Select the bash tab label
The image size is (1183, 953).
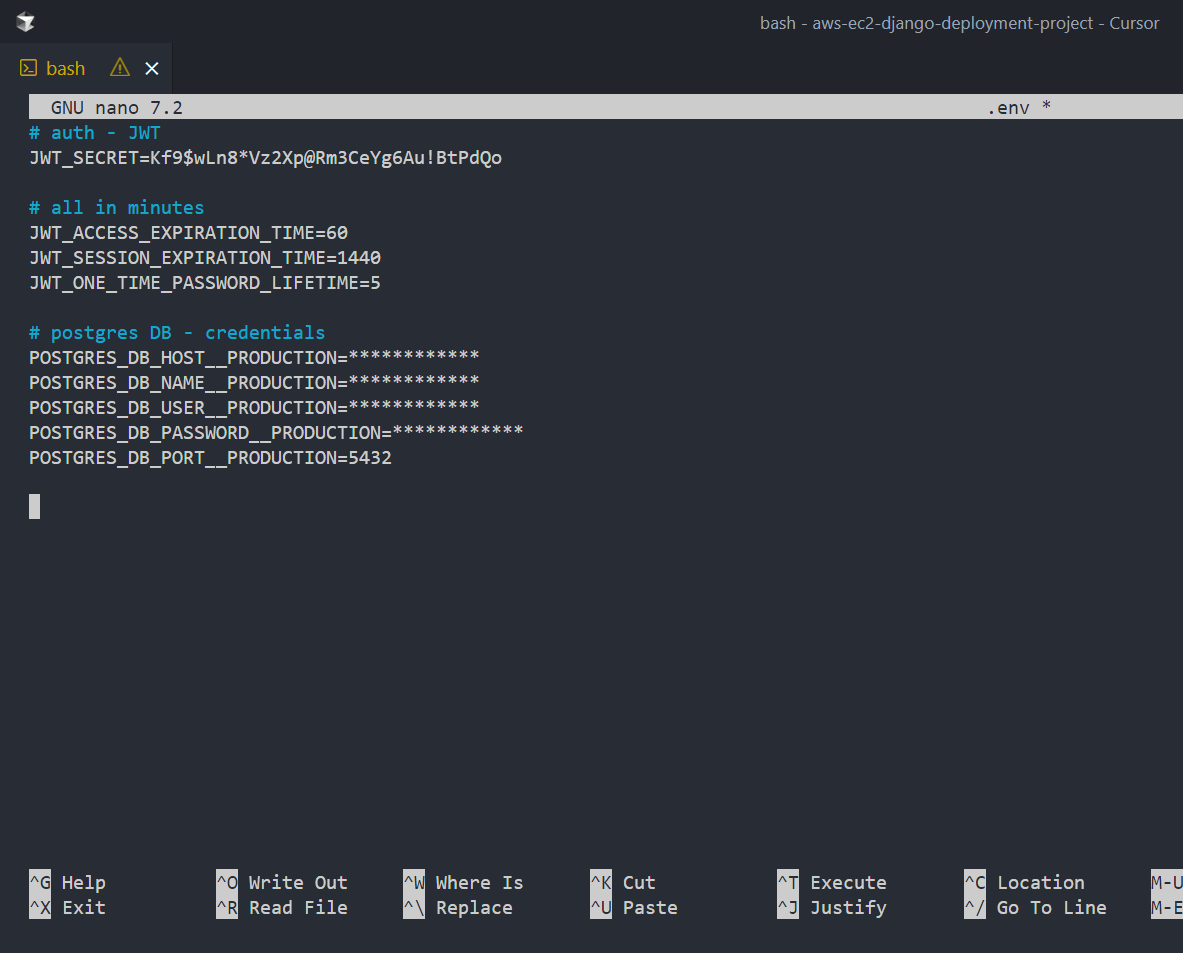[x=66, y=68]
